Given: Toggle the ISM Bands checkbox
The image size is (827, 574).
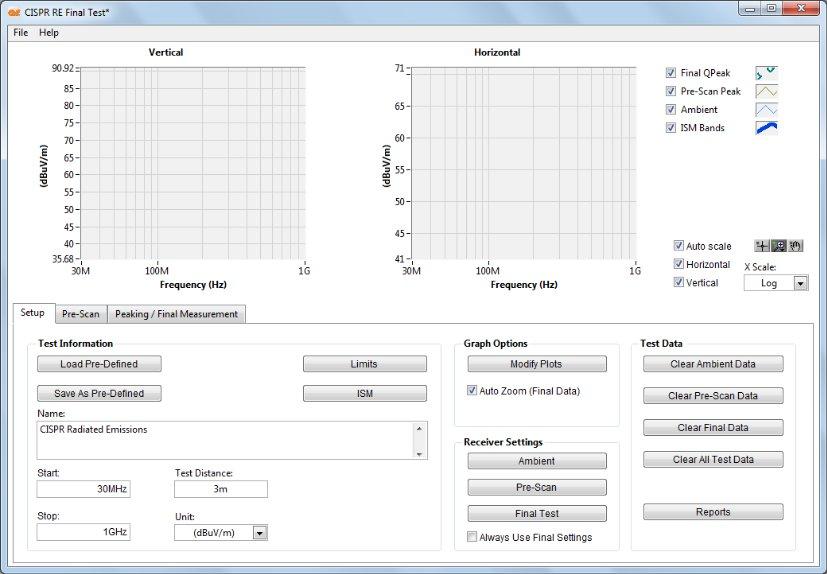Looking at the screenshot, I should click(671, 128).
